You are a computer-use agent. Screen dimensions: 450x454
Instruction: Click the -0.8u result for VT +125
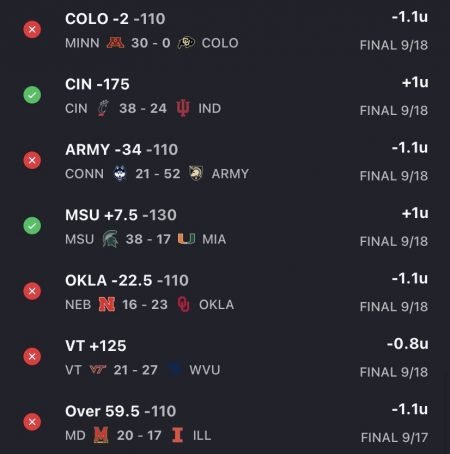(x=407, y=344)
